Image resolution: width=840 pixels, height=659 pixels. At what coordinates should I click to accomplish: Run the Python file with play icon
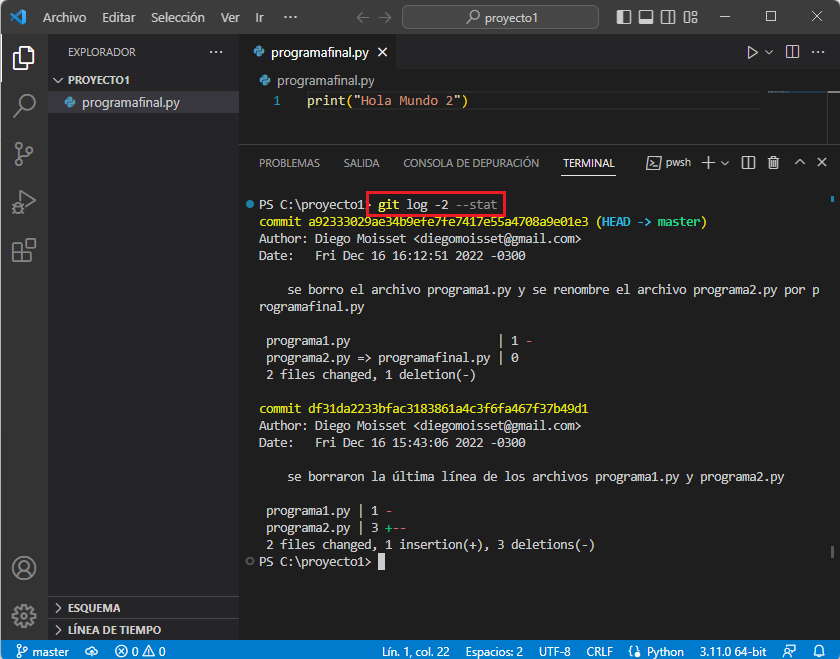[x=752, y=53]
